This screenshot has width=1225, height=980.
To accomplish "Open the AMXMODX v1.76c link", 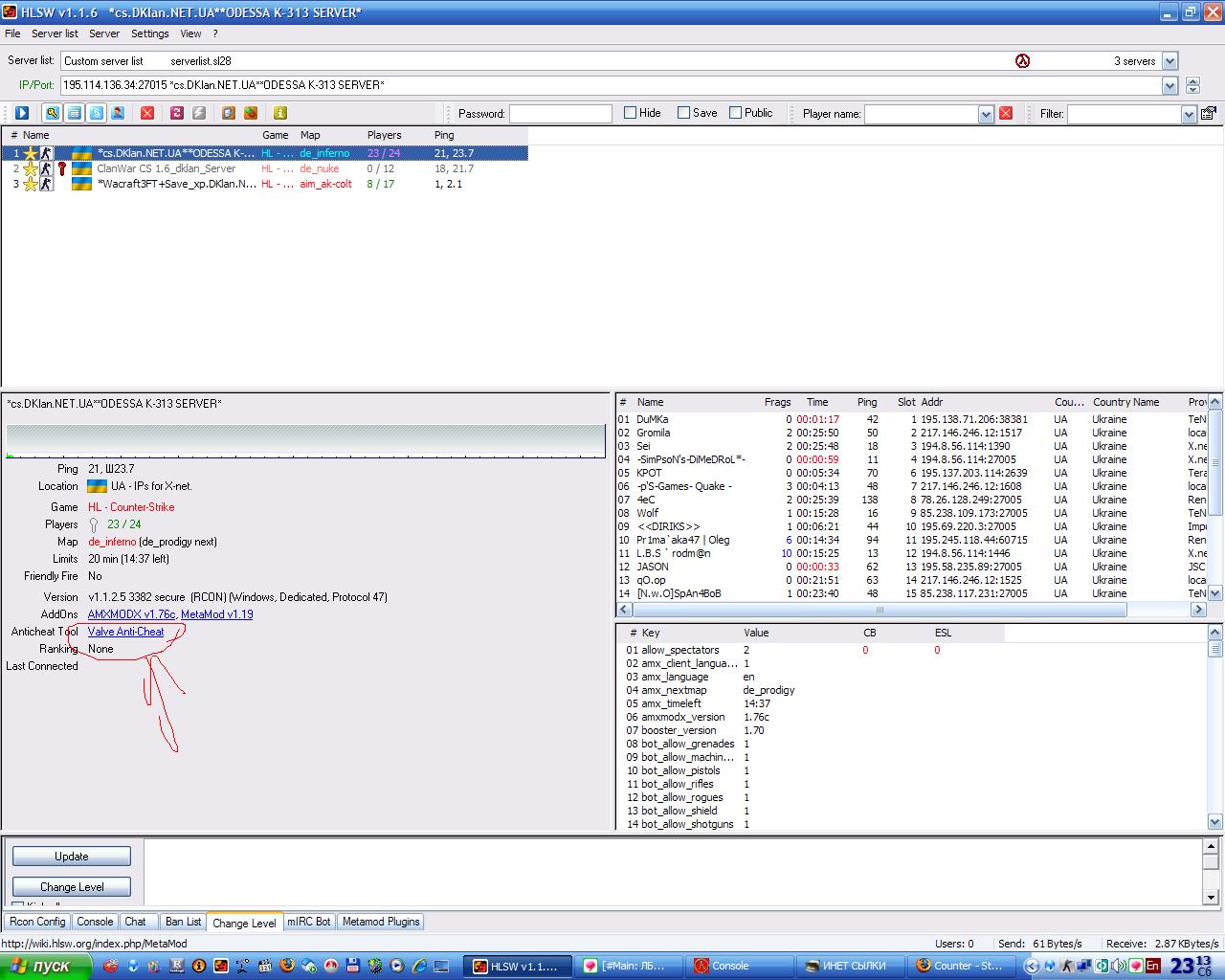I will (x=131, y=614).
